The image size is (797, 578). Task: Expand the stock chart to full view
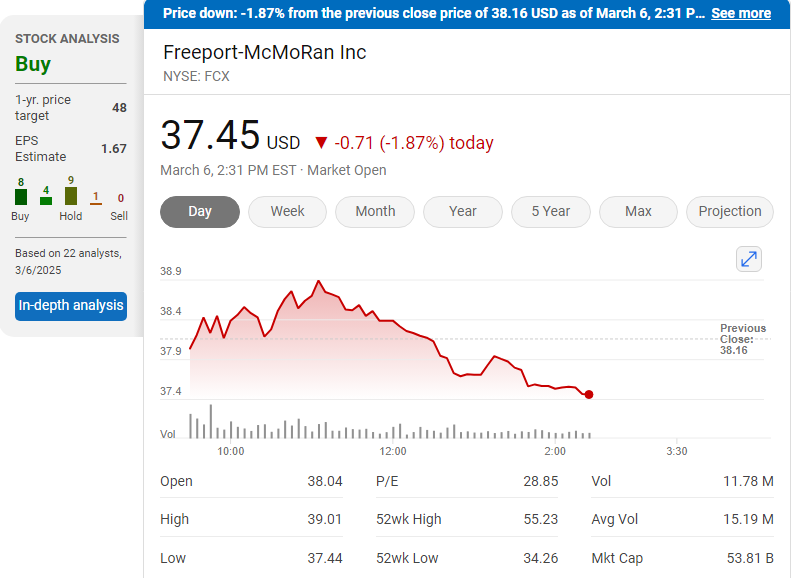click(749, 259)
